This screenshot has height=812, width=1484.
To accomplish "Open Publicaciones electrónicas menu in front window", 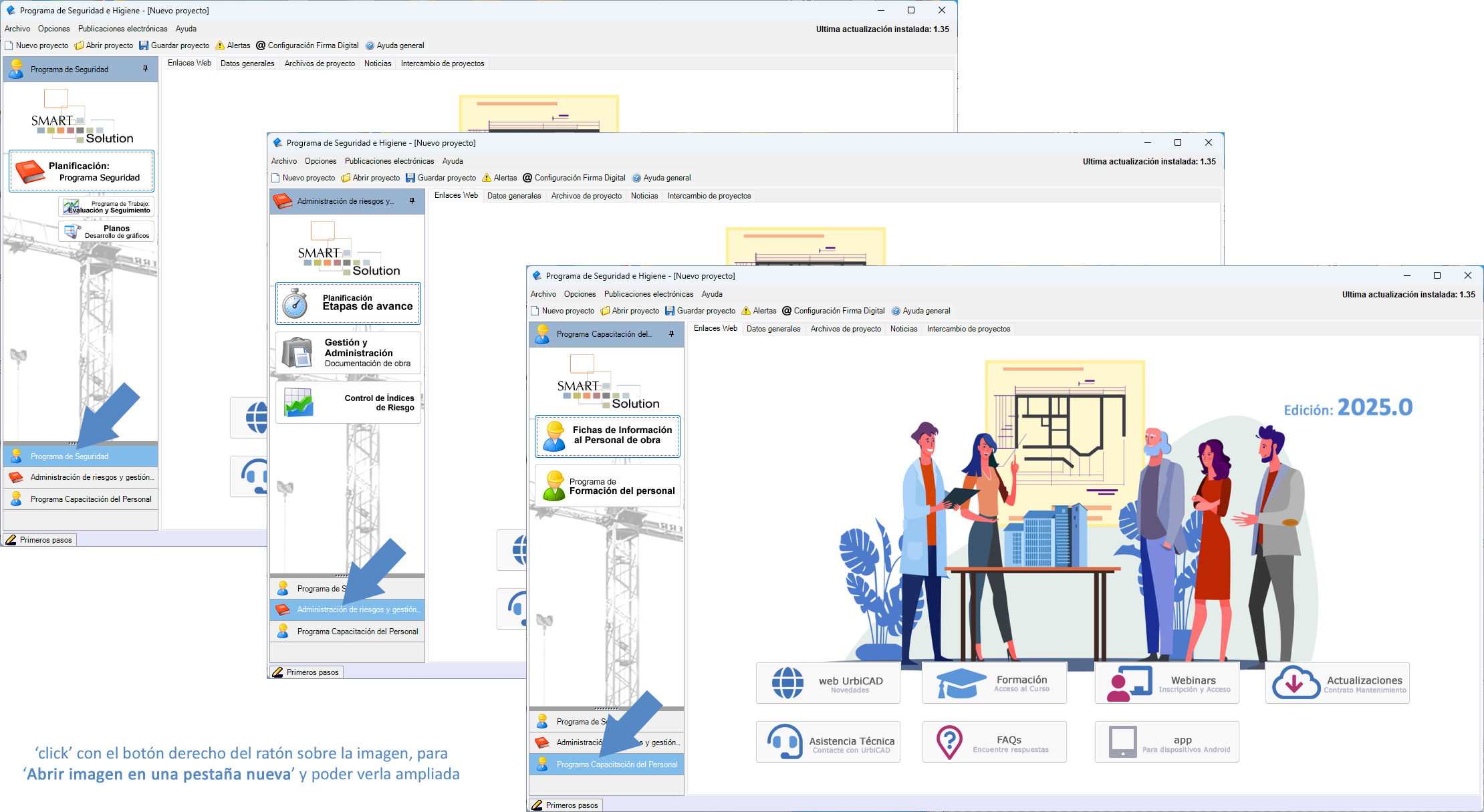I will tap(648, 294).
